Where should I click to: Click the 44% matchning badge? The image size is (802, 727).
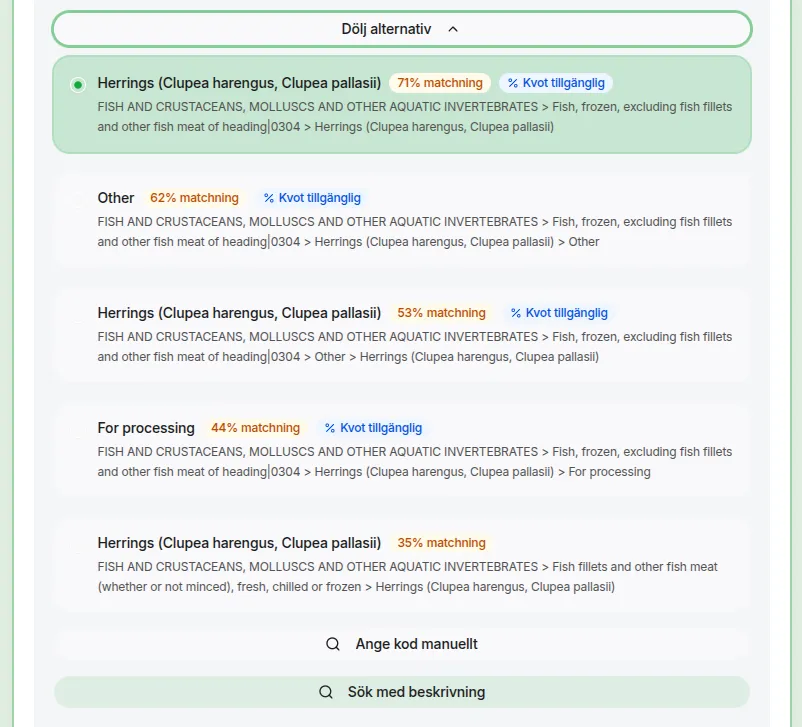coord(255,428)
